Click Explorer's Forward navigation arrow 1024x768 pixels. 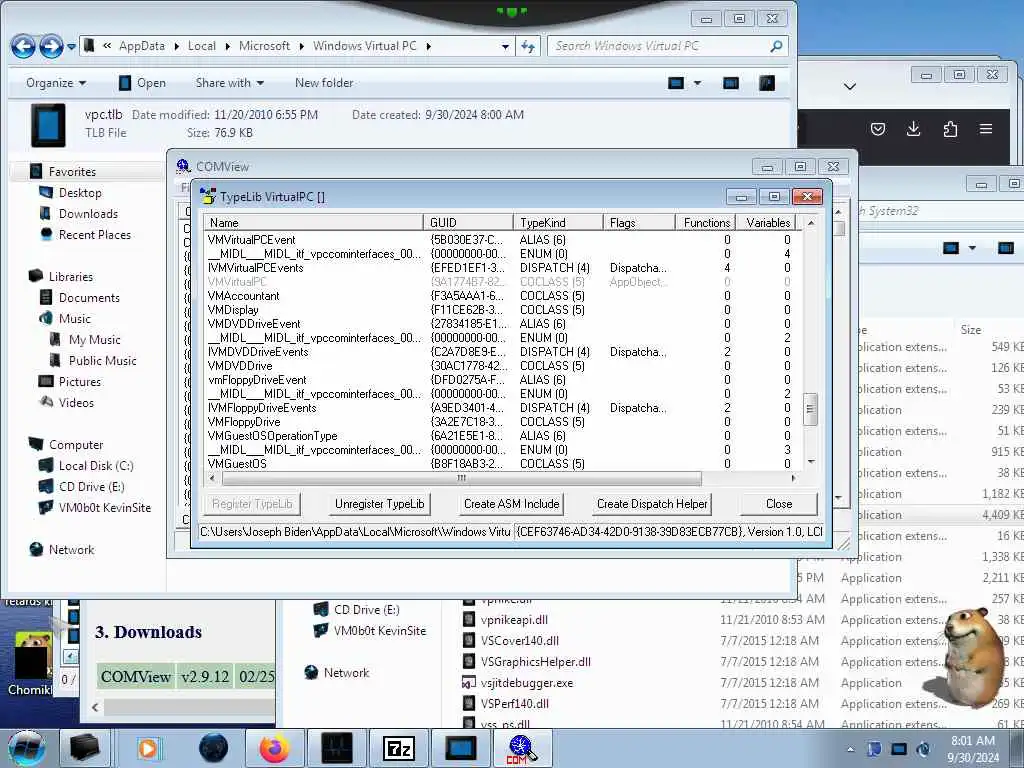tap(51, 46)
